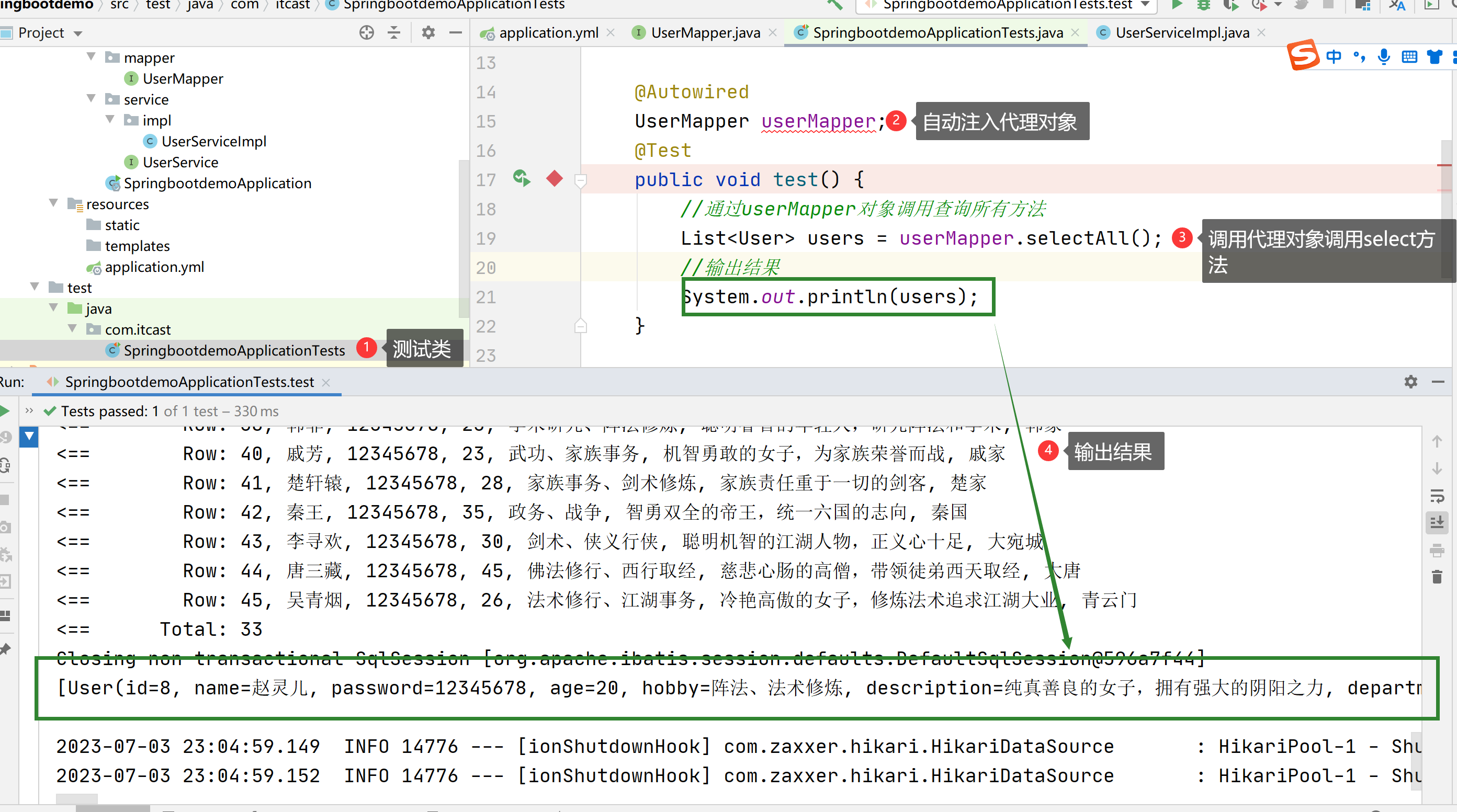Click the gray Stop square in the top toolbar
This screenshot has height=812, width=1457.
[x=1329, y=5]
